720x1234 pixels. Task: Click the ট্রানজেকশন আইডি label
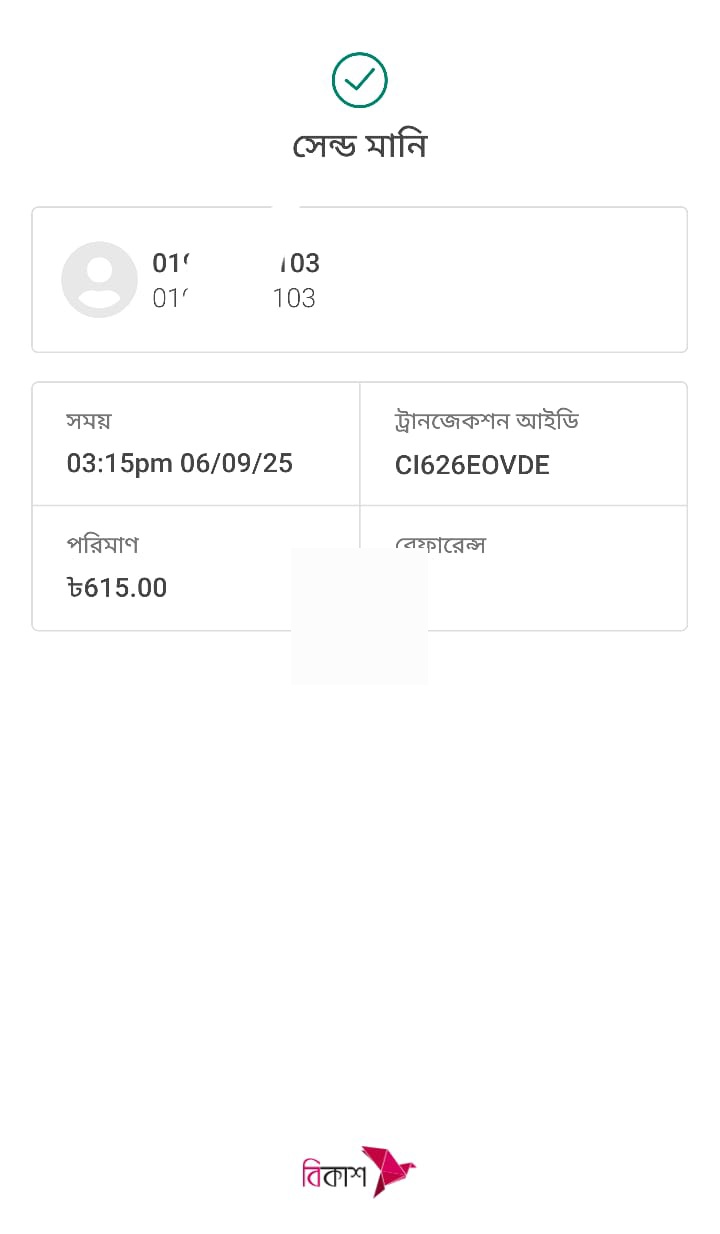(486, 421)
